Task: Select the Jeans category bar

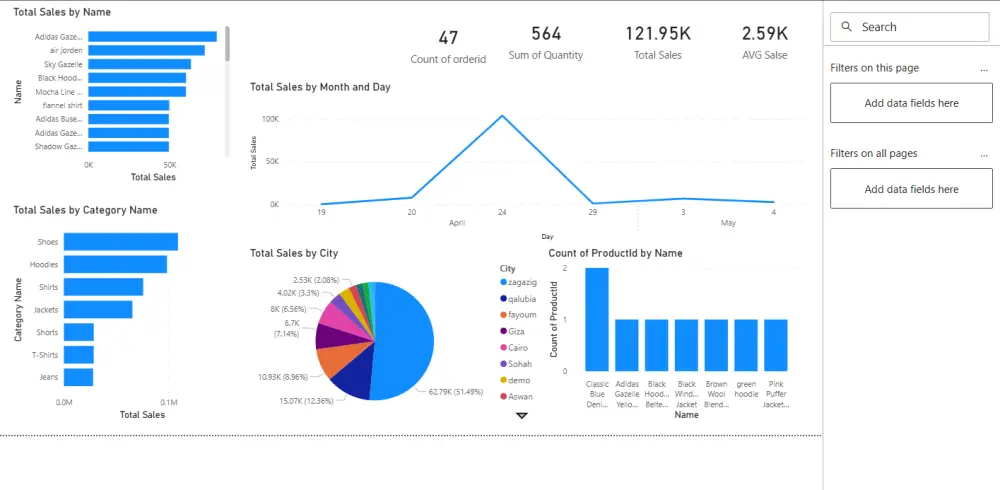Action: [x=78, y=377]
